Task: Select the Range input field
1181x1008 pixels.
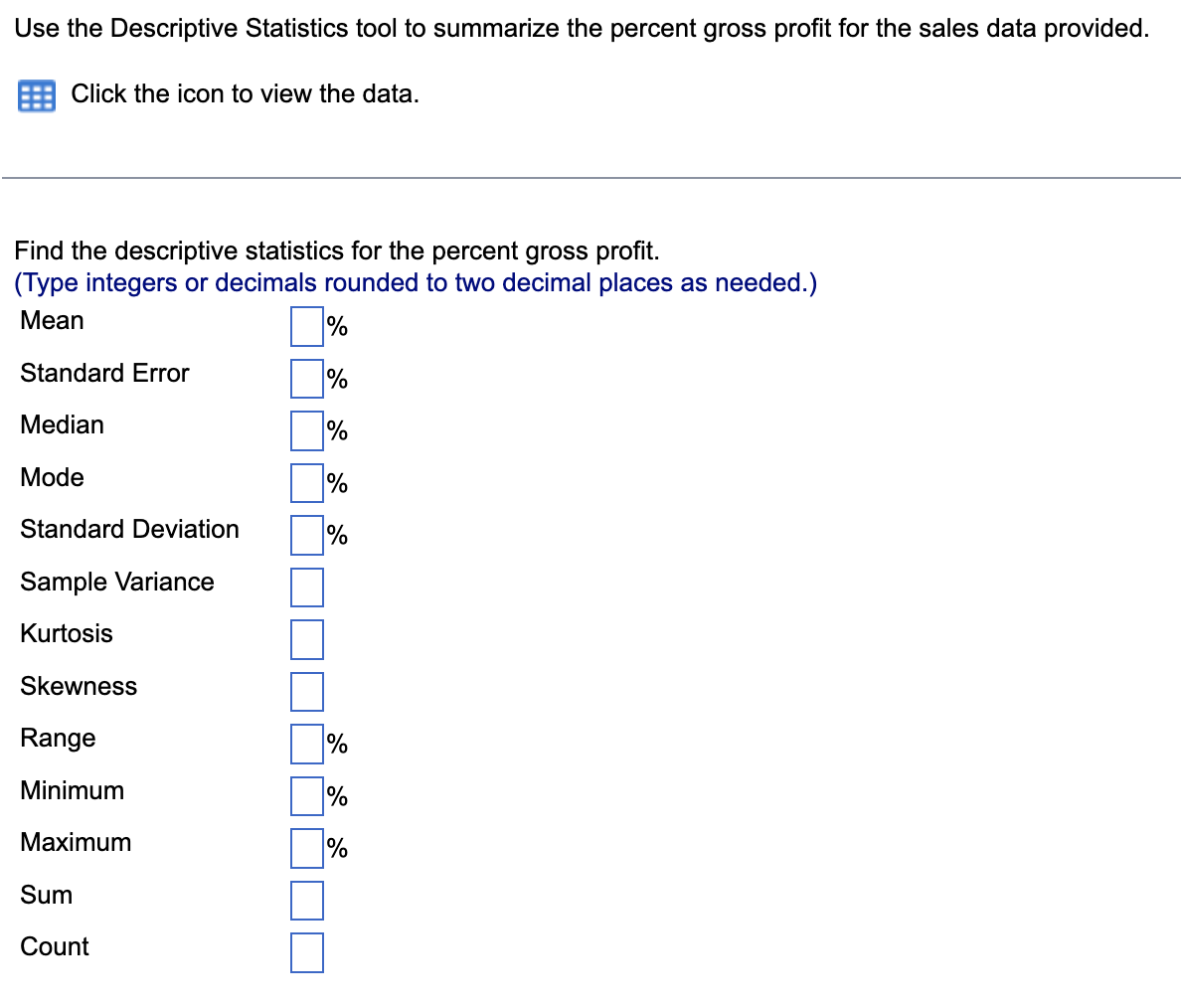Action: coord(305,744)
